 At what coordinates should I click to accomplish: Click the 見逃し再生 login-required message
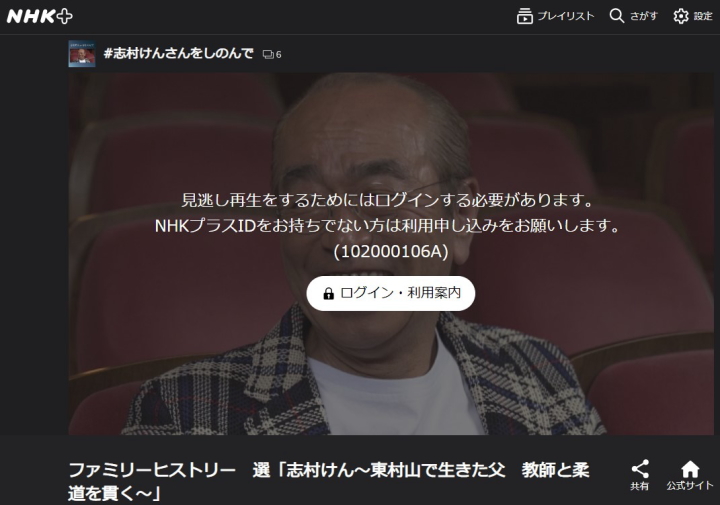(390, 200)
